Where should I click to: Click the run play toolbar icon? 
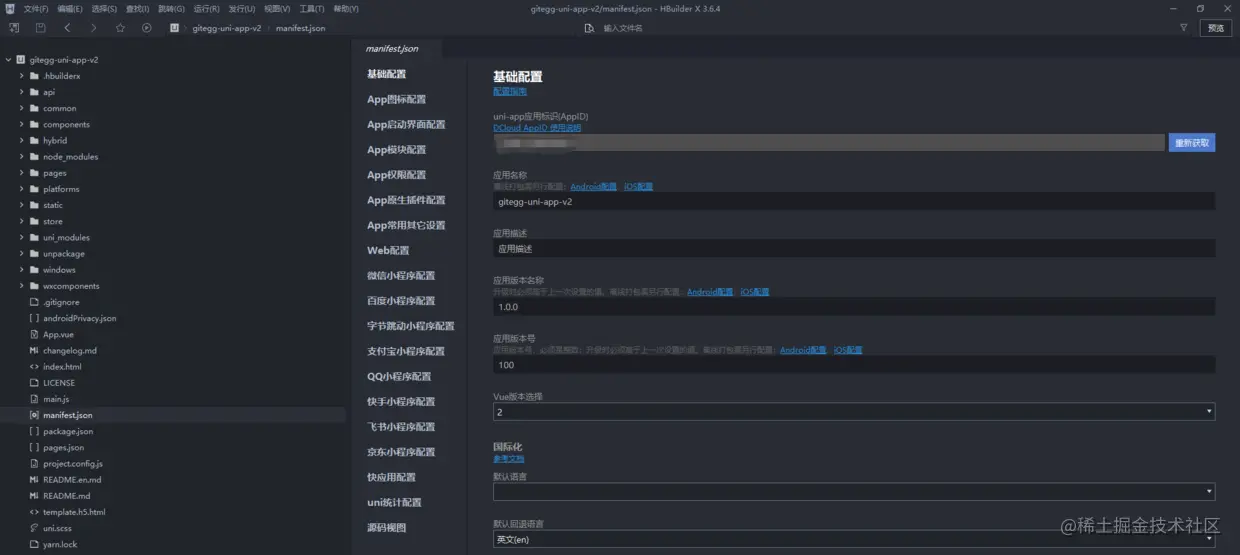click(x=147, y=28)
